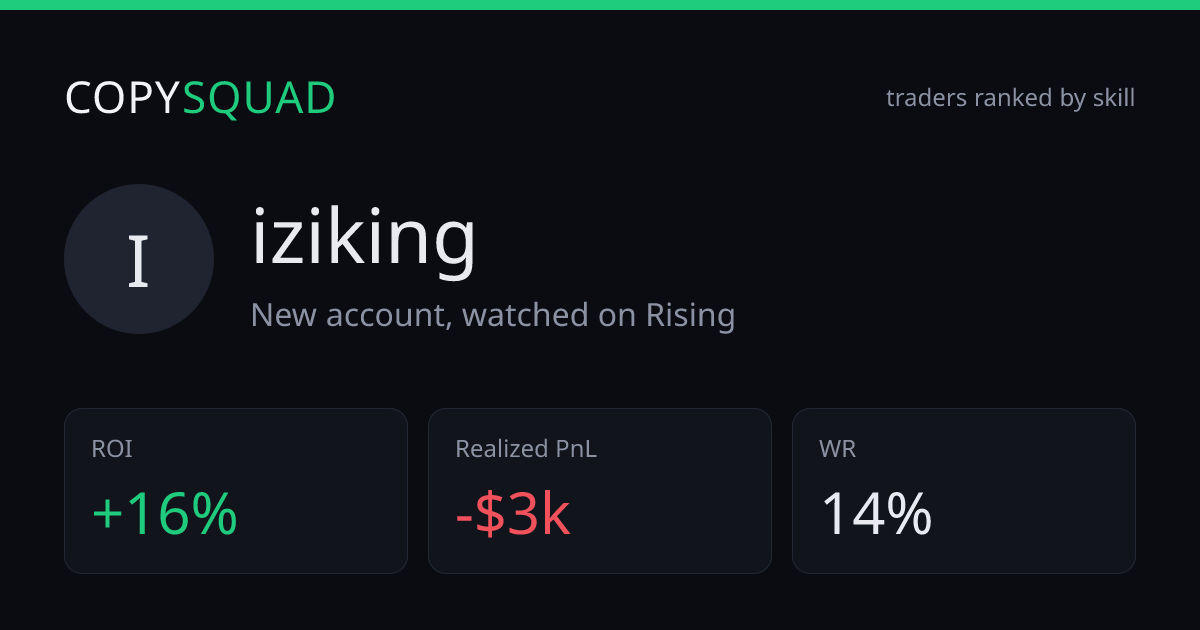Click the New account, watched on Rising subtitle
The height and width of the screenshot is (630, 1200).
[493, 315]
